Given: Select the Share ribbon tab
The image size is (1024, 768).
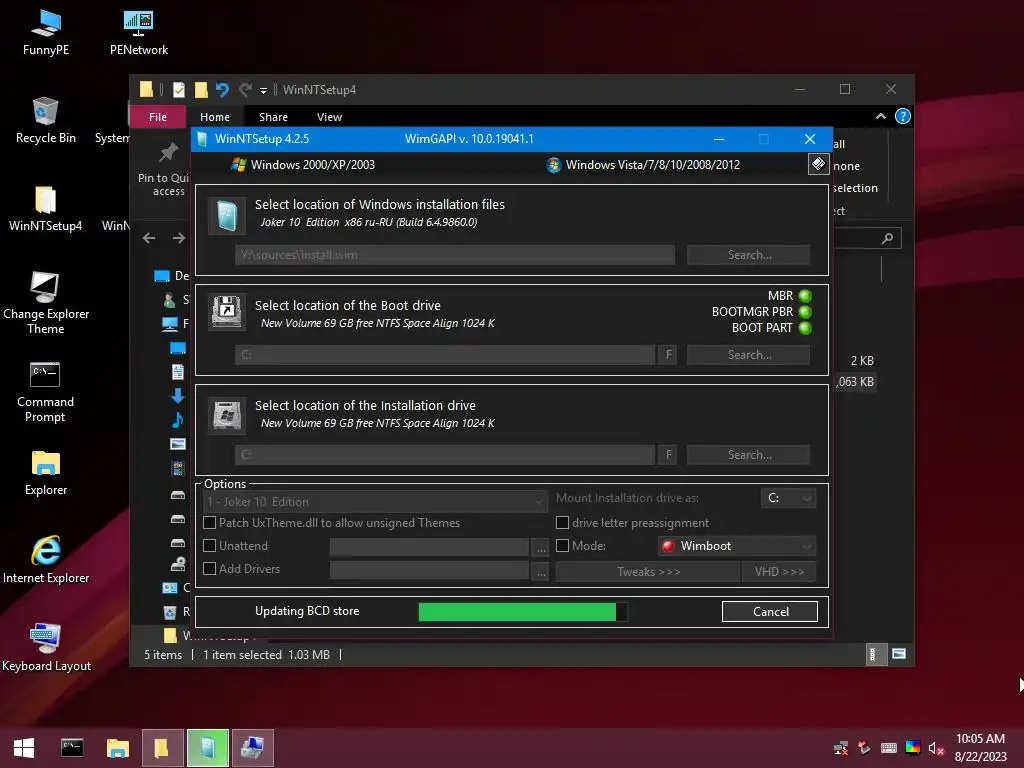Looking at the screenshot, I should click(x=273, y=117).
